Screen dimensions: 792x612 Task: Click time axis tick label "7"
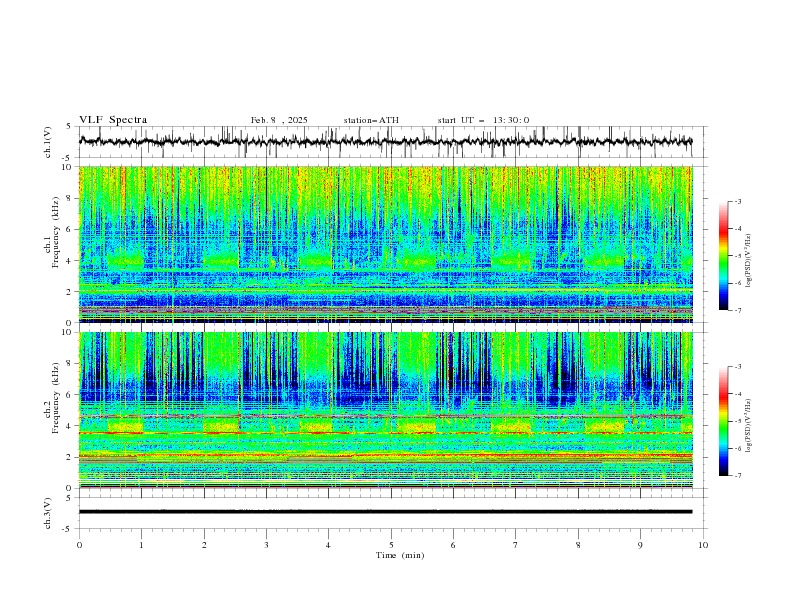(x=516, y=545)
